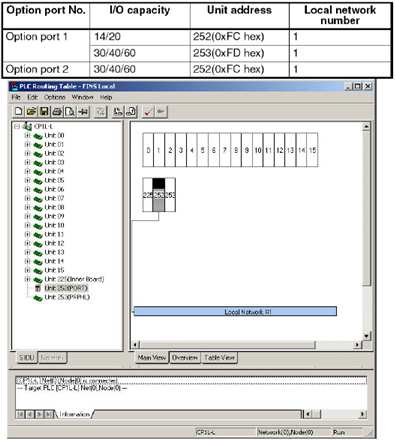Click the '14/20' I/O capacity cell
Screen dimensions: 396x441
140,37
